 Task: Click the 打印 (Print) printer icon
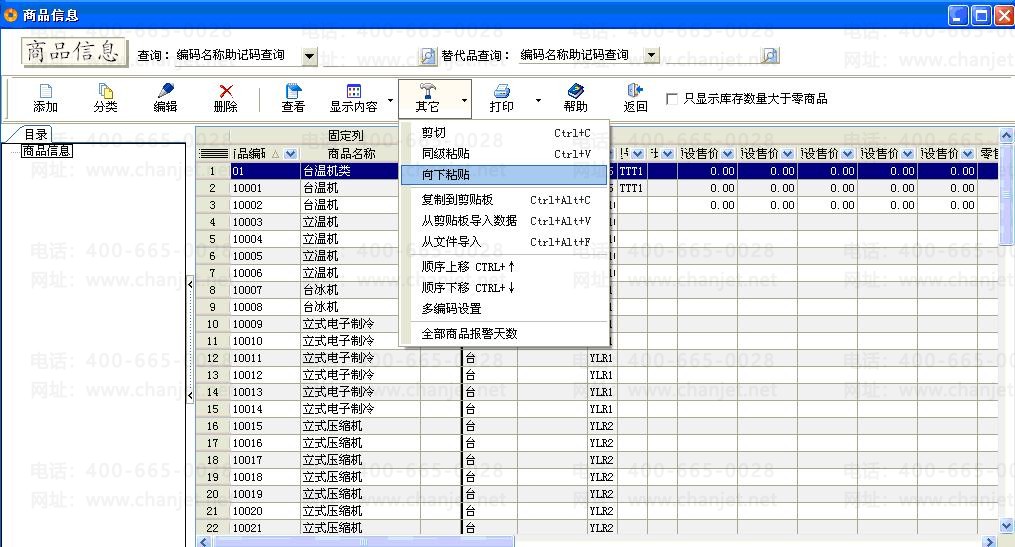tap(501, 92)
